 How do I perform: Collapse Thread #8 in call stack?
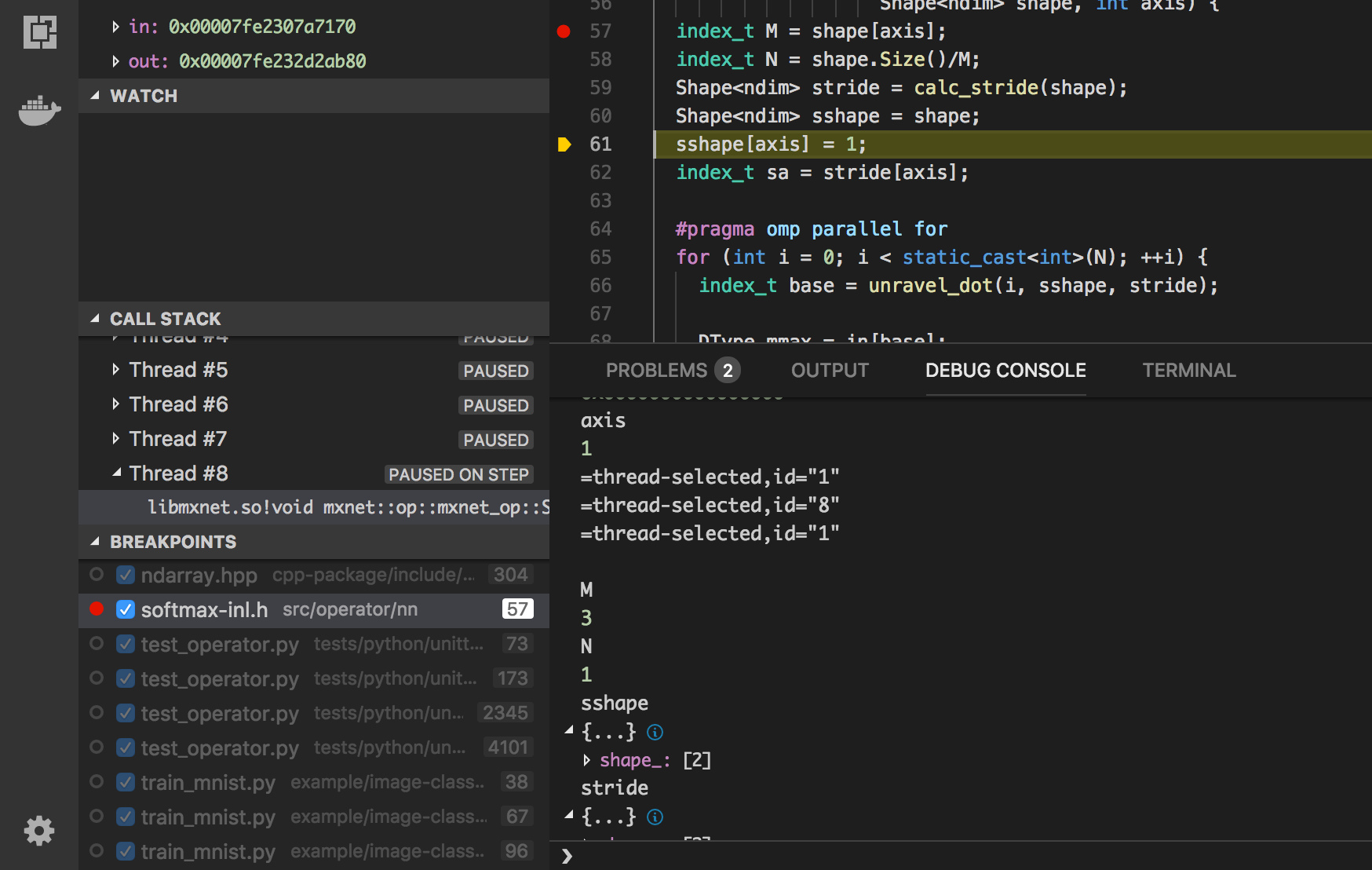coord(116,473)
